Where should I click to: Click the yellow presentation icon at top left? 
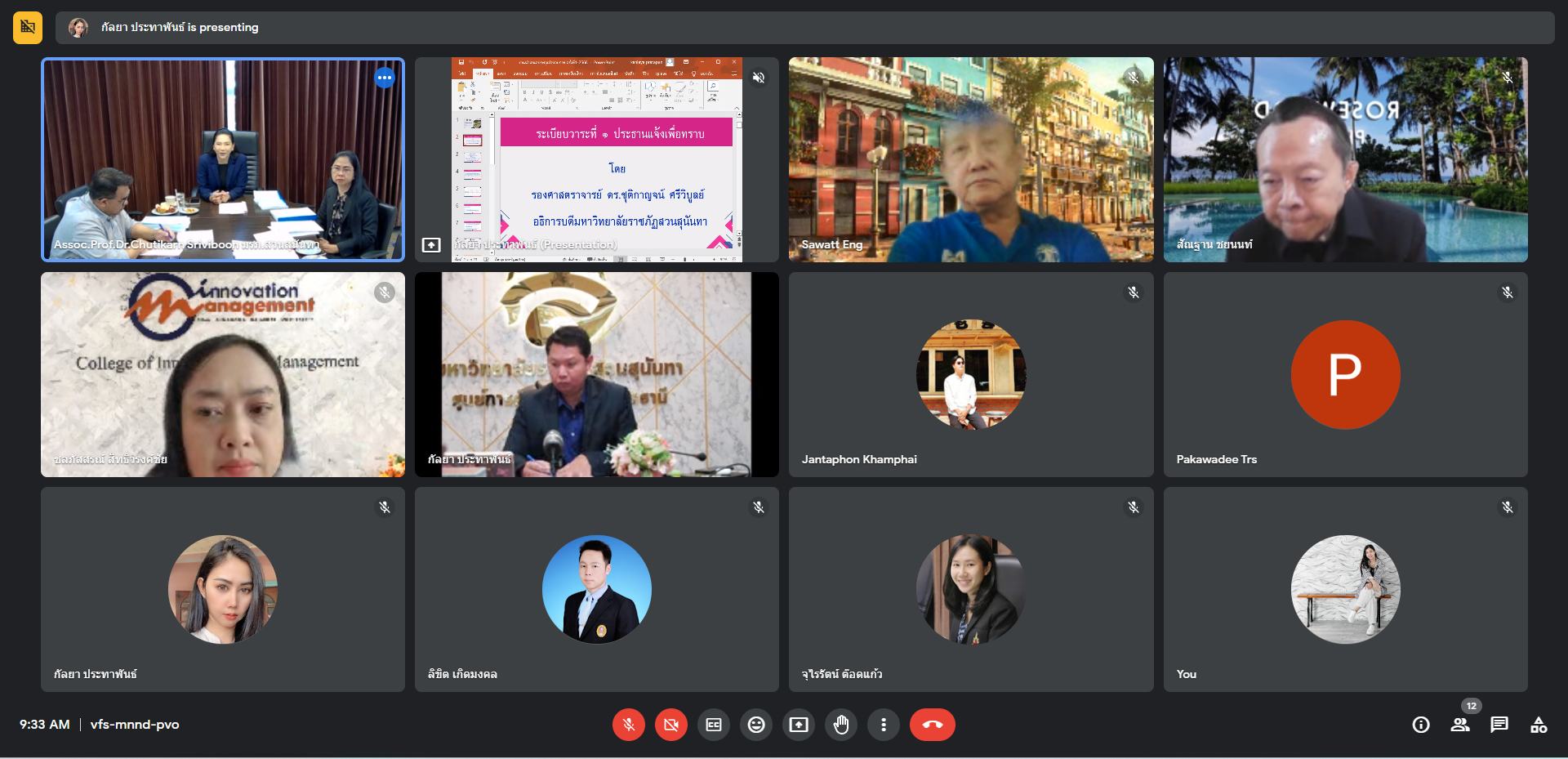28,27
